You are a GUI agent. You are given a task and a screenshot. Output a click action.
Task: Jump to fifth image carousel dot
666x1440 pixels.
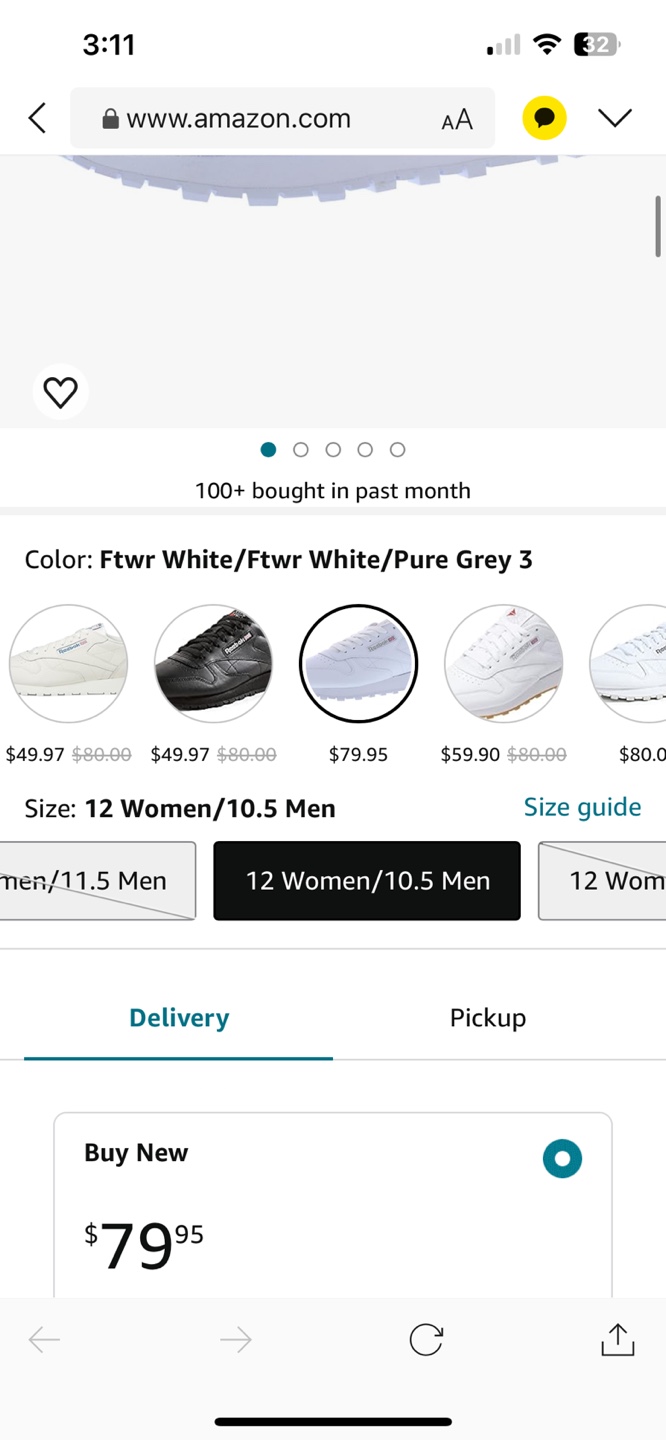tap(397, 450)
